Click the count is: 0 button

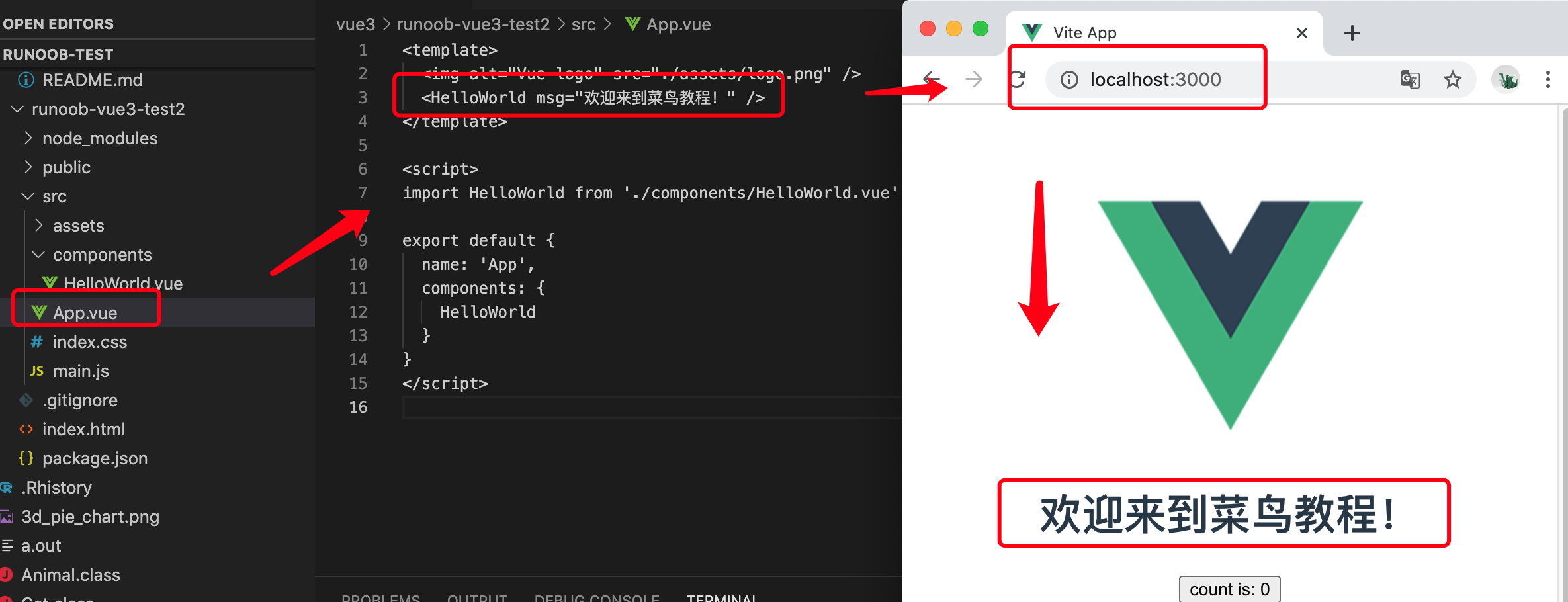pyautogui.click(x=1229, y=589)
